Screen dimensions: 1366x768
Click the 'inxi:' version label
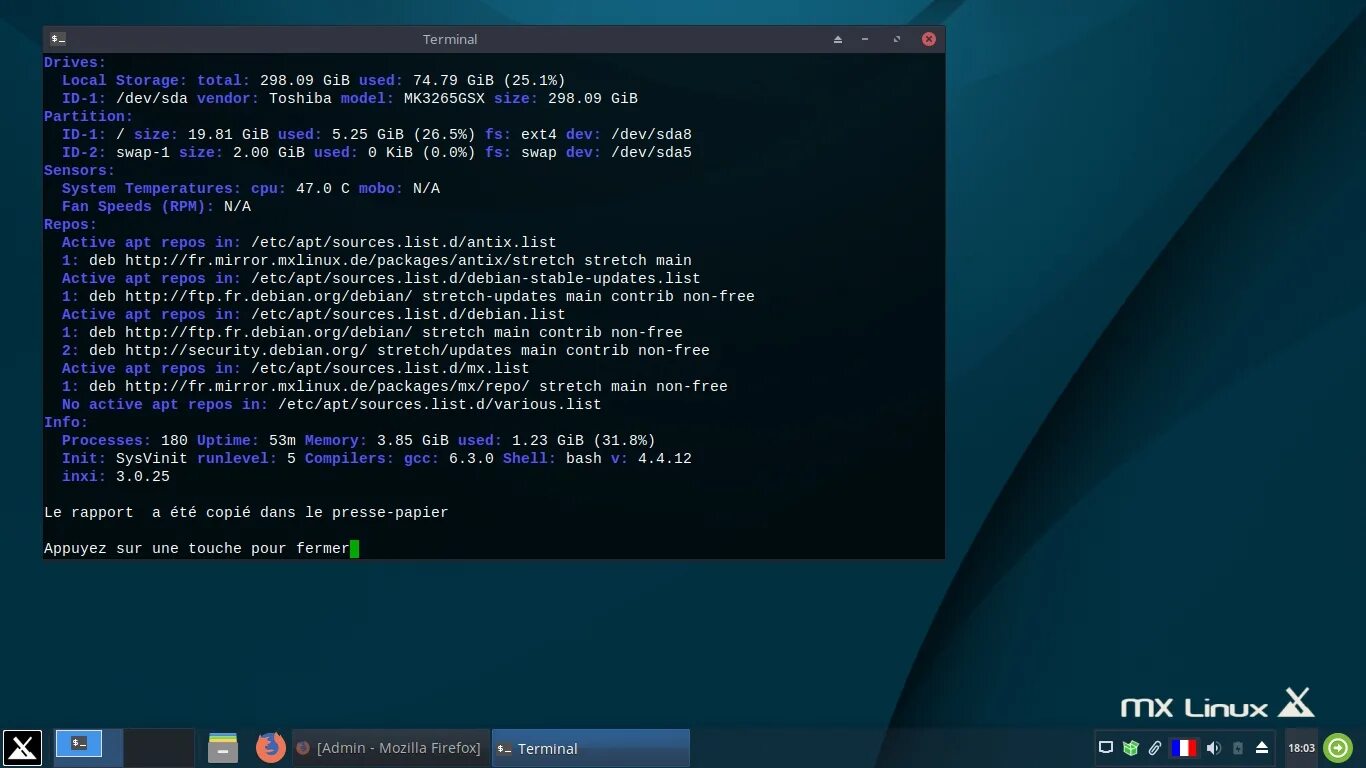[84, 476]
